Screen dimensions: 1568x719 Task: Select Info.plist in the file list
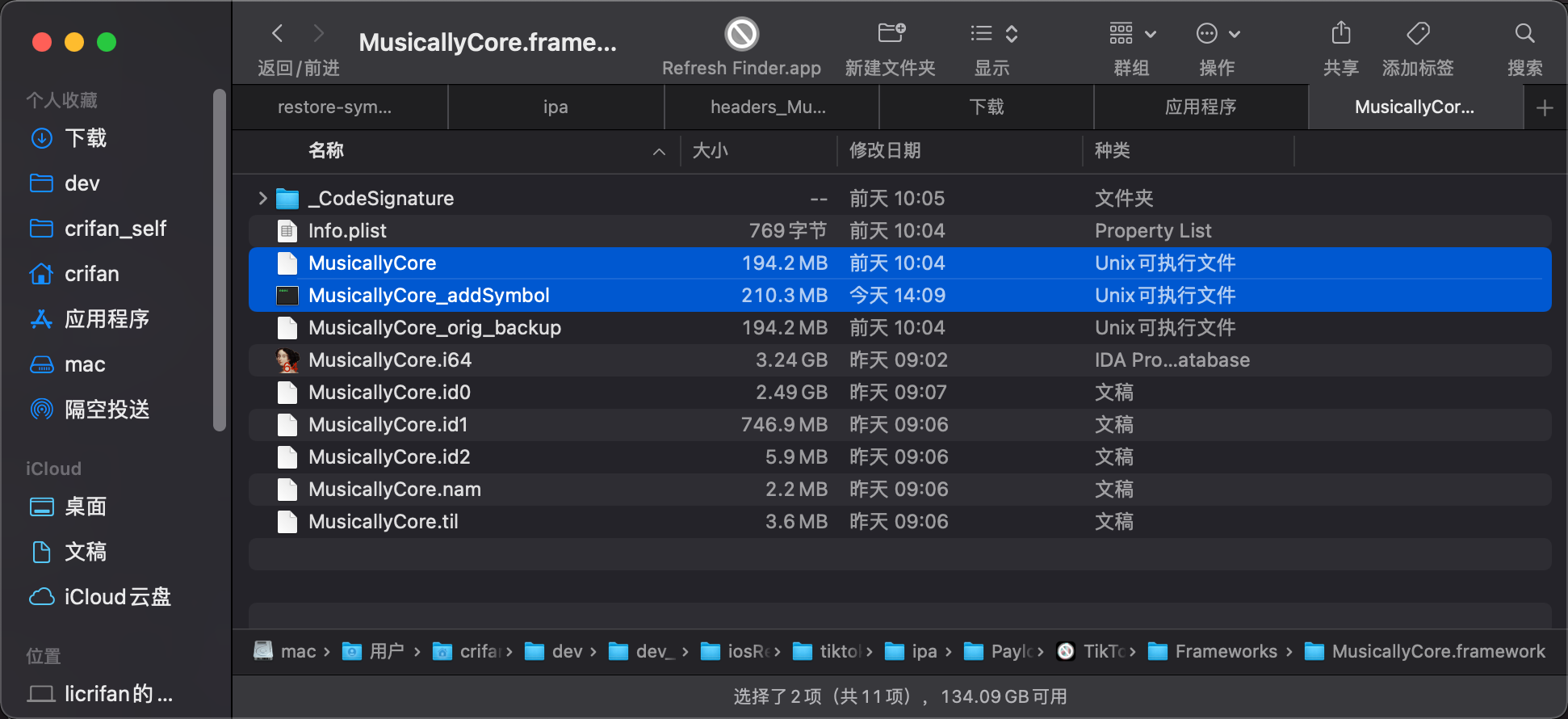point(347,231)
